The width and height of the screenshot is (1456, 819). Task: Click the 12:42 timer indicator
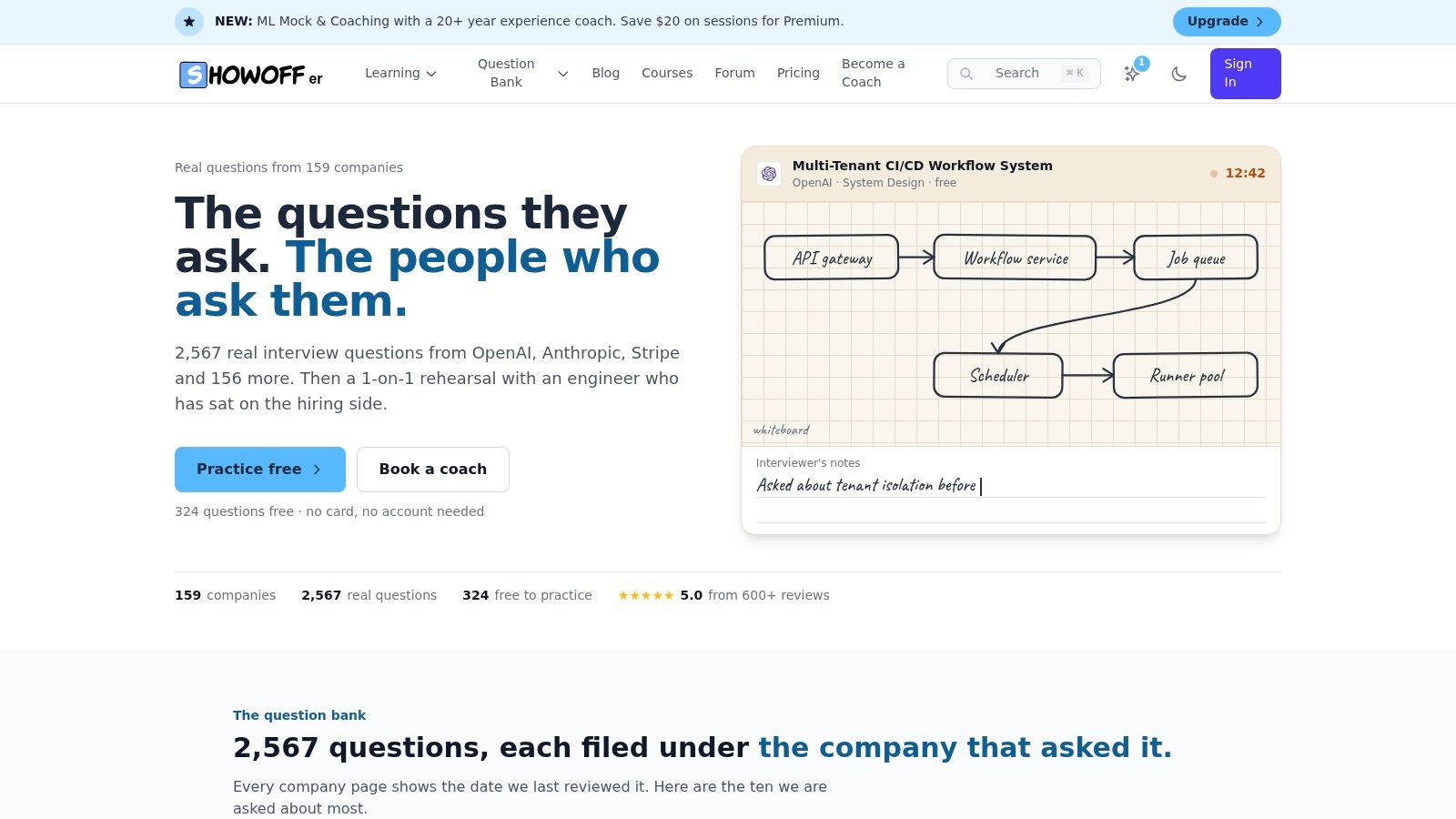(1238, 173)
